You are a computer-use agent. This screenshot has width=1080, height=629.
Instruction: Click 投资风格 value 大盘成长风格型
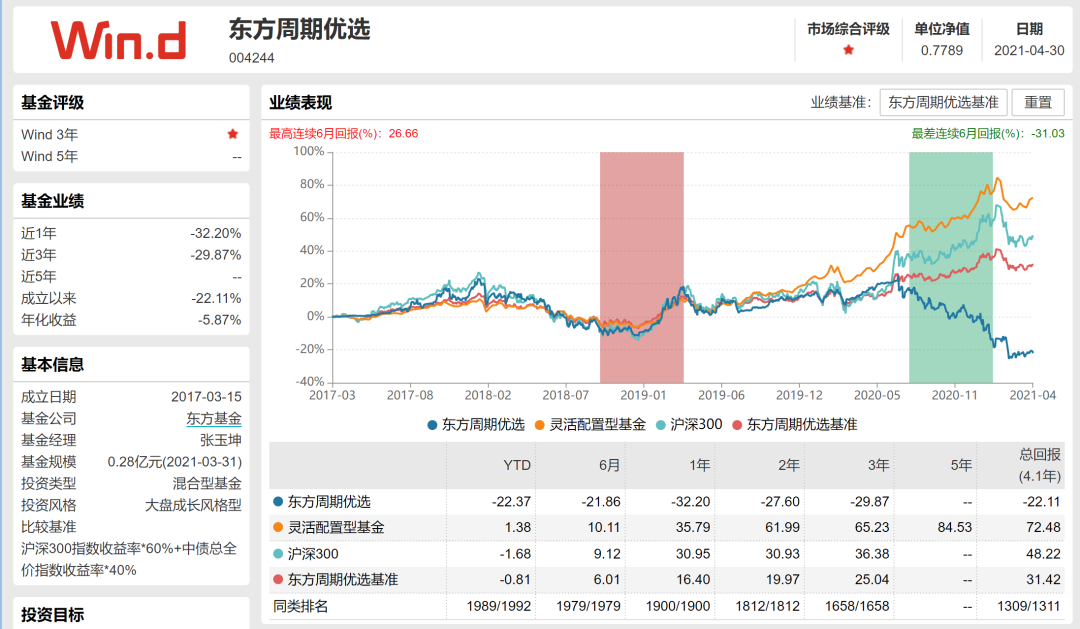(x=193, y=505)
